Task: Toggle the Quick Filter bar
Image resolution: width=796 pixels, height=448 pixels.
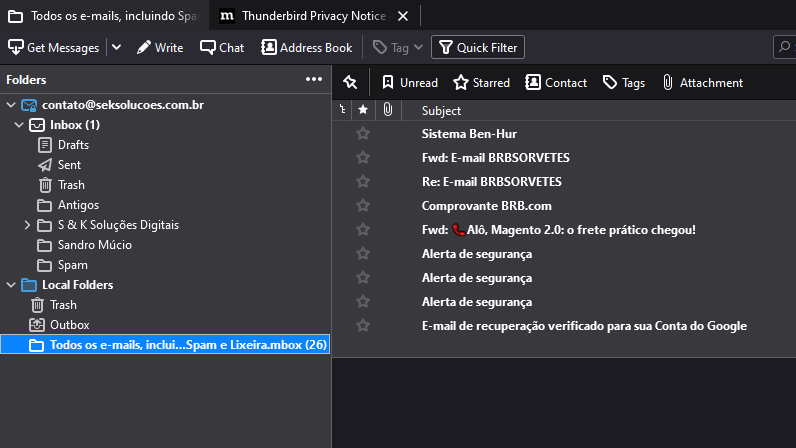Action: click(477, 47)
